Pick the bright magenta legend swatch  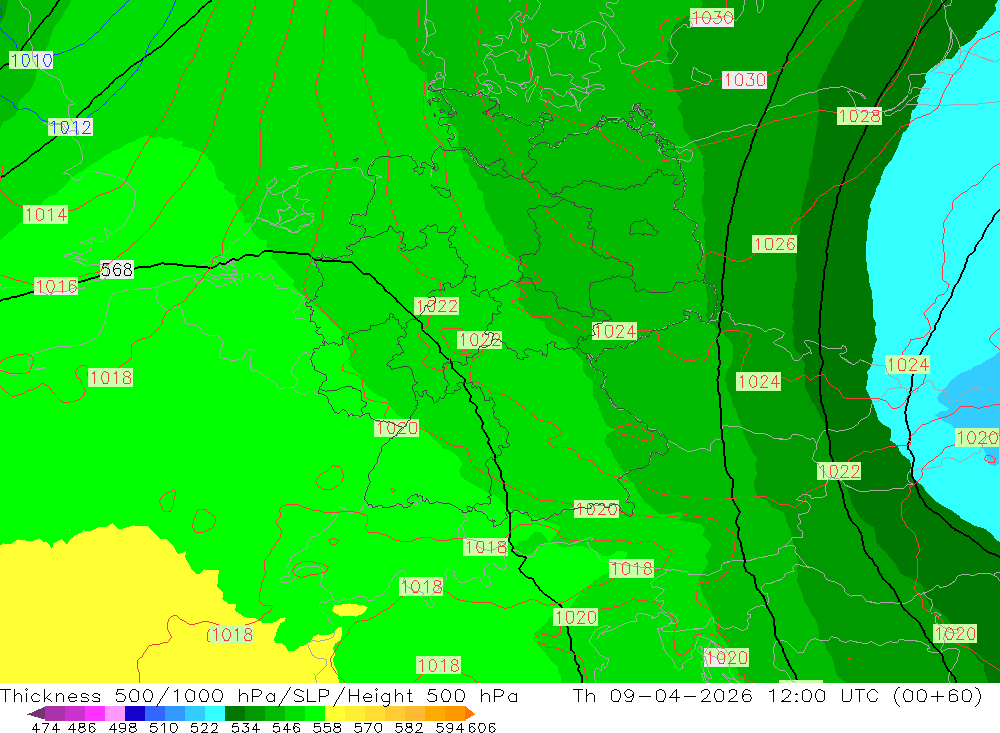click(95, 713)
